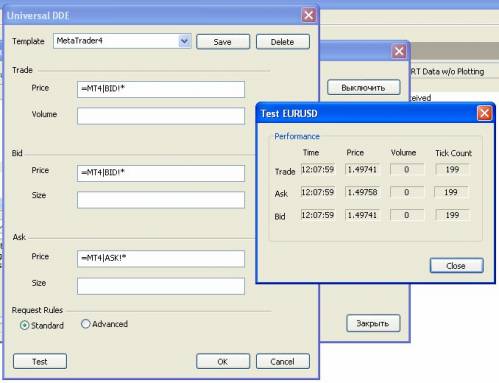This screenshot has height=383, width=499.
Task: Click the Bid tick count 199
Action: pyautogui.click(x=452, y=215)
